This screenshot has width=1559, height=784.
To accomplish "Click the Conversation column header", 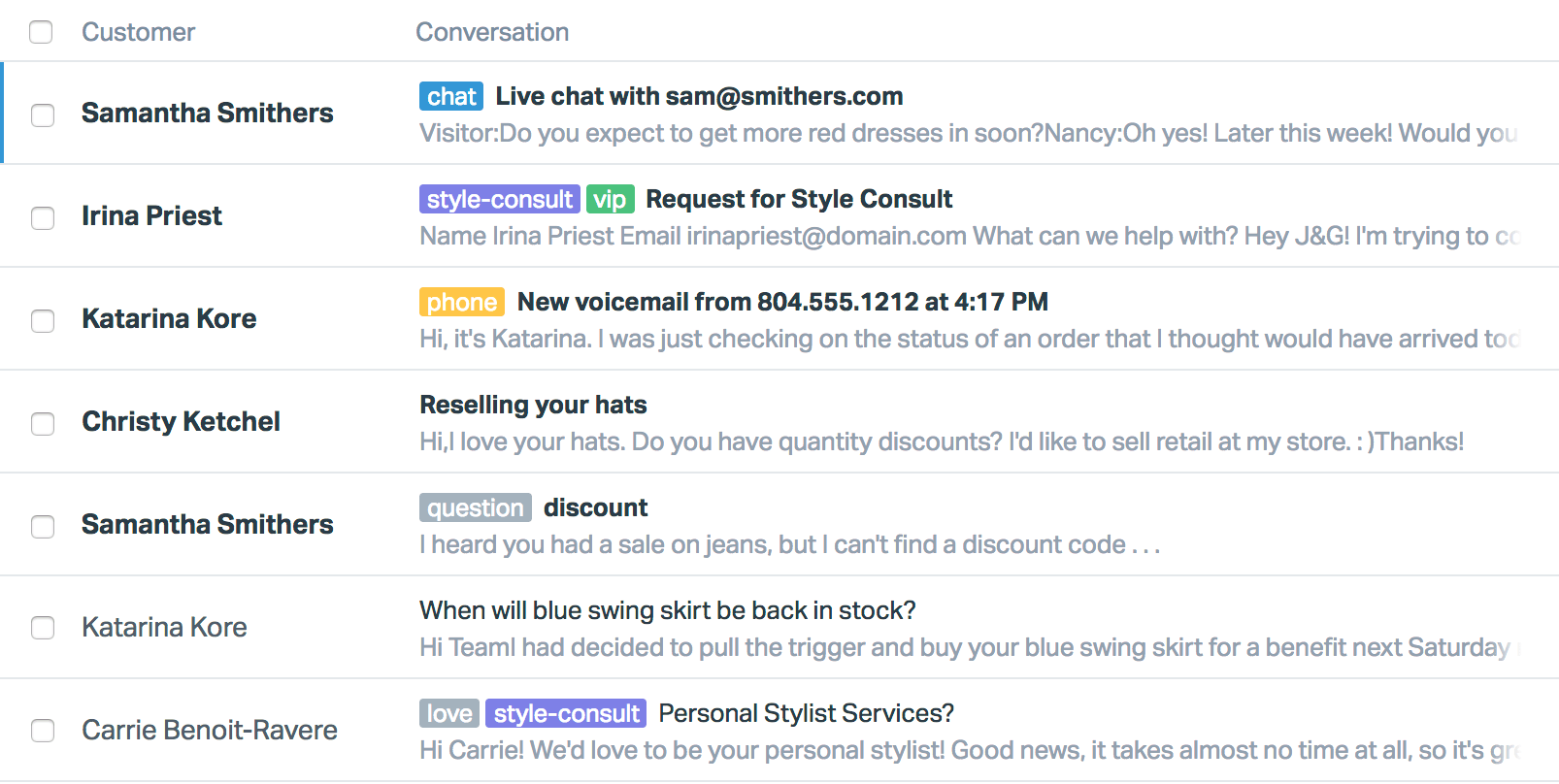I will (492, 32).
